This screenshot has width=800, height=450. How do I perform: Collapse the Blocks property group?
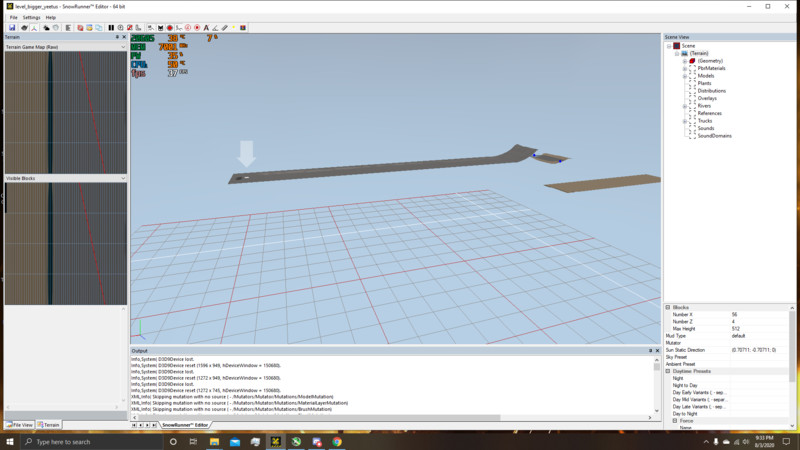click(x=669, y=307)
